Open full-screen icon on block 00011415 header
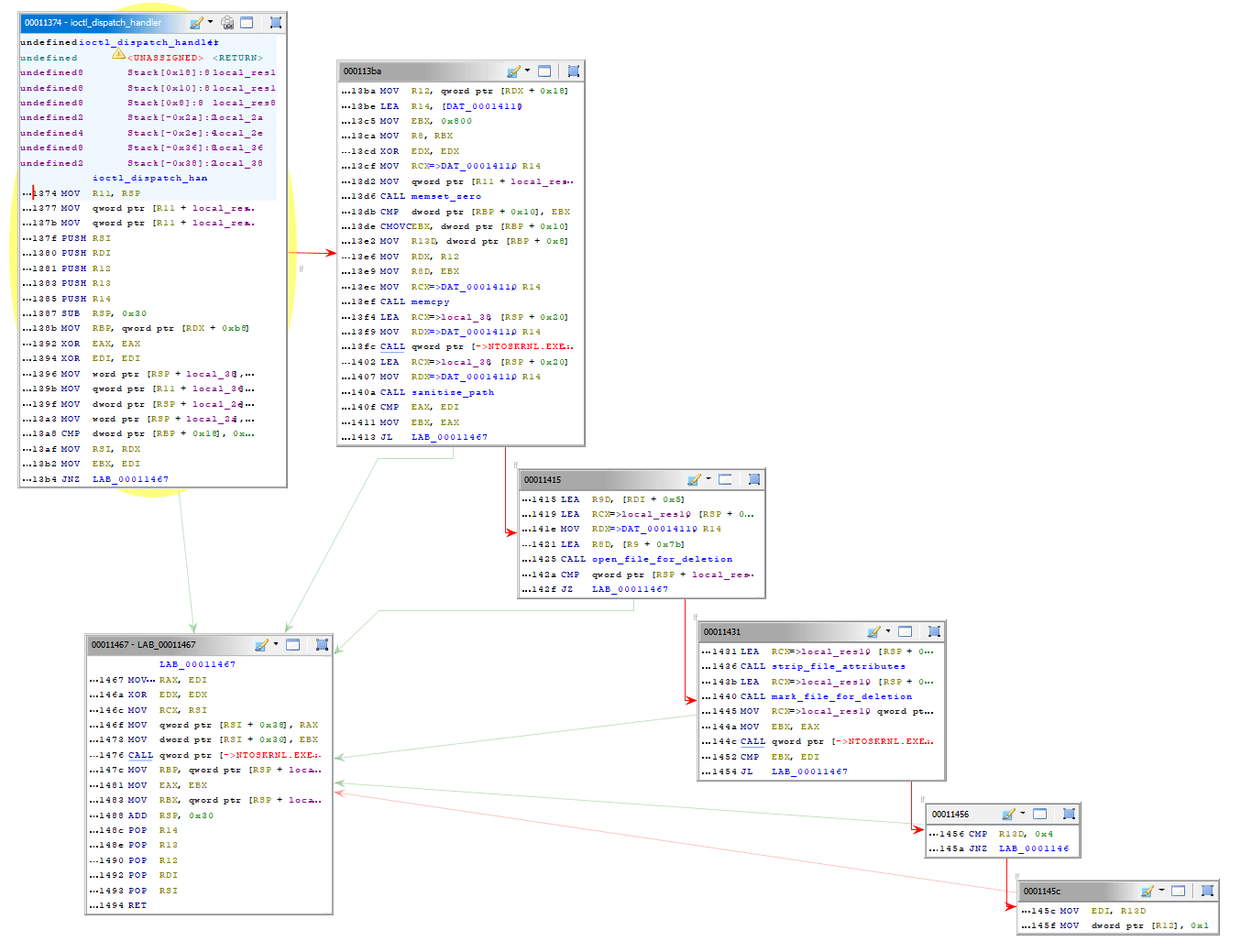1241x952 pixels. click(x=724, y=479)
